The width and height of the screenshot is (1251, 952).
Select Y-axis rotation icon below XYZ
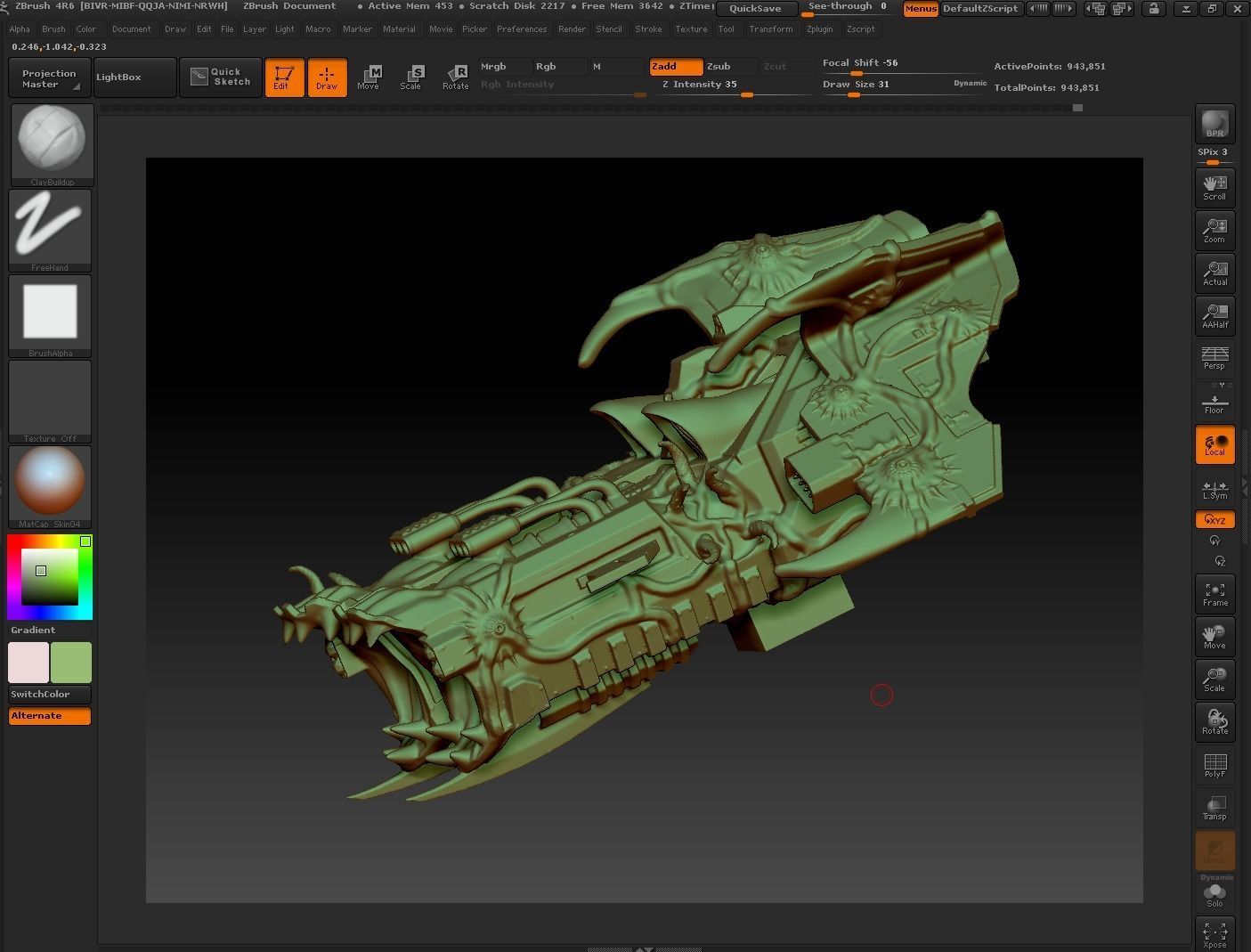(1215, 541)
